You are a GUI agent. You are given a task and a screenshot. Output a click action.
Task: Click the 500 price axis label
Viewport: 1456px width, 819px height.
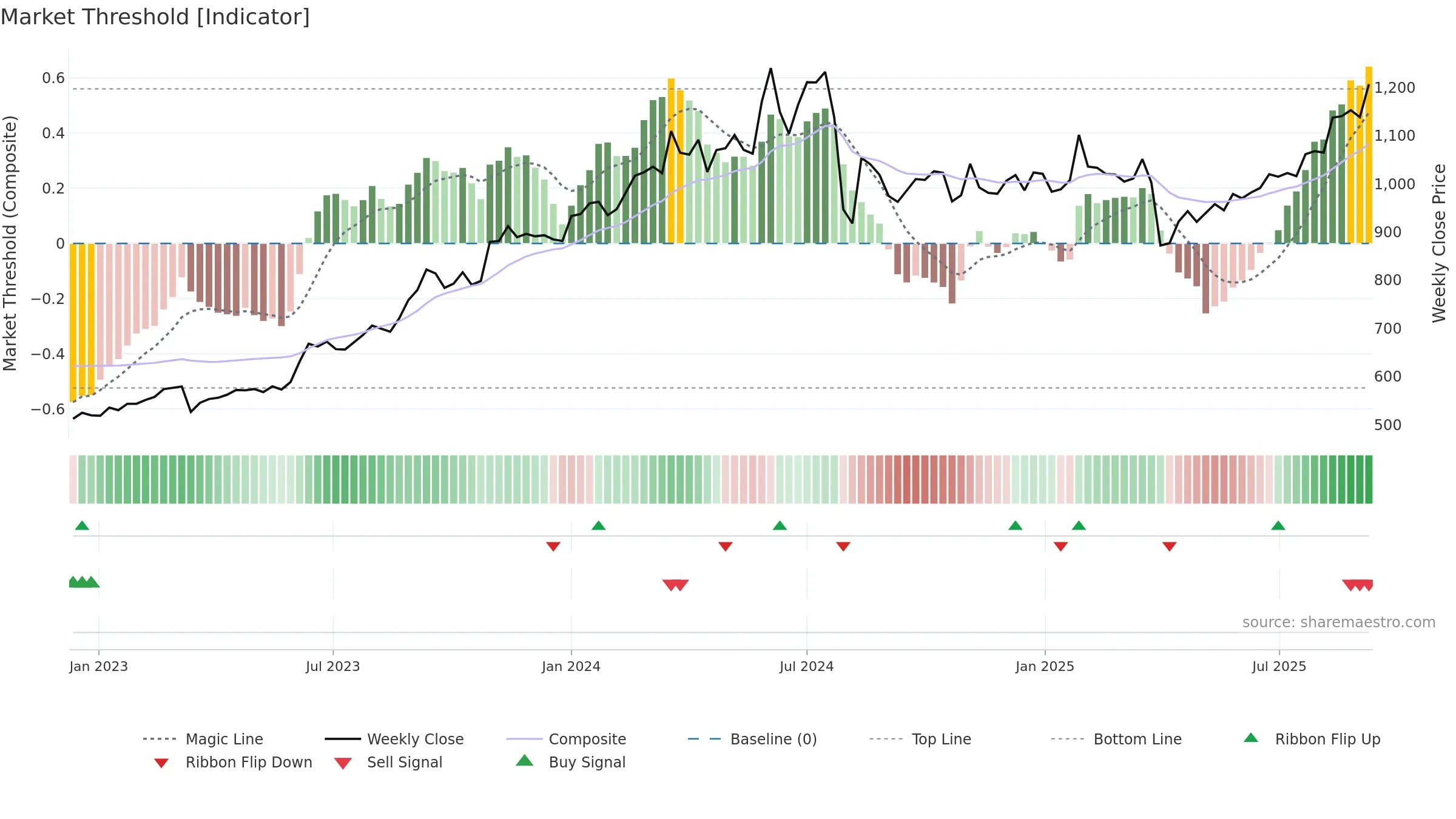(x=1388, y=425)
